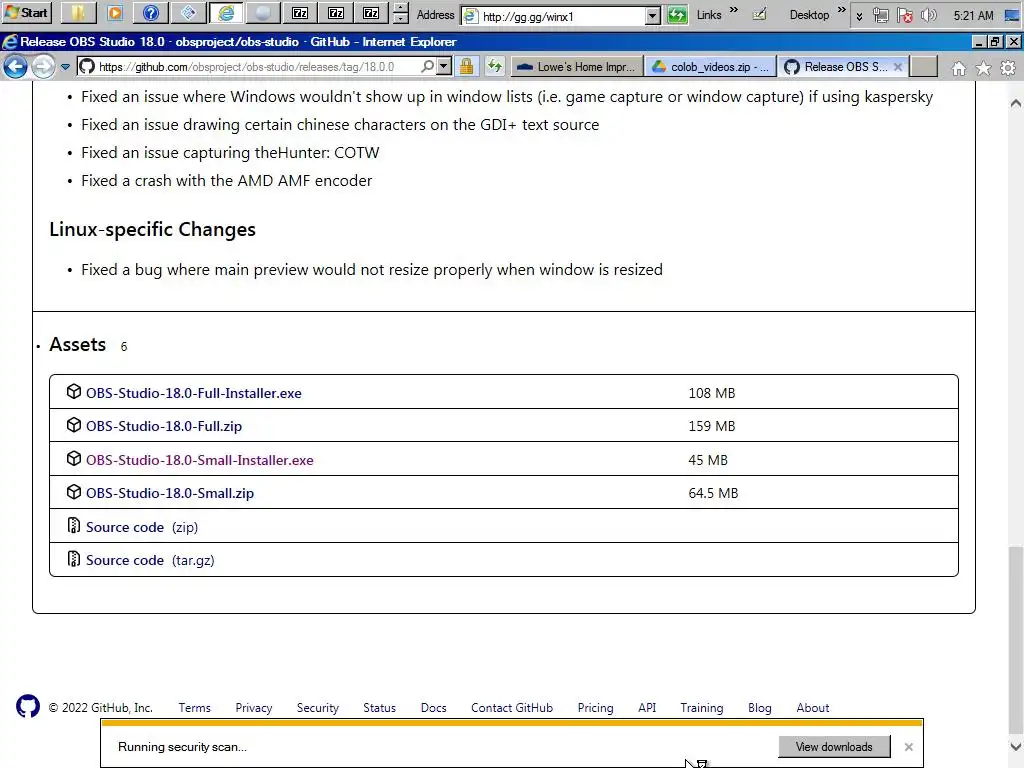The width and height of the screenshot is (1024, 768).
Task: Open the API footer link
Action: [647, 708]
